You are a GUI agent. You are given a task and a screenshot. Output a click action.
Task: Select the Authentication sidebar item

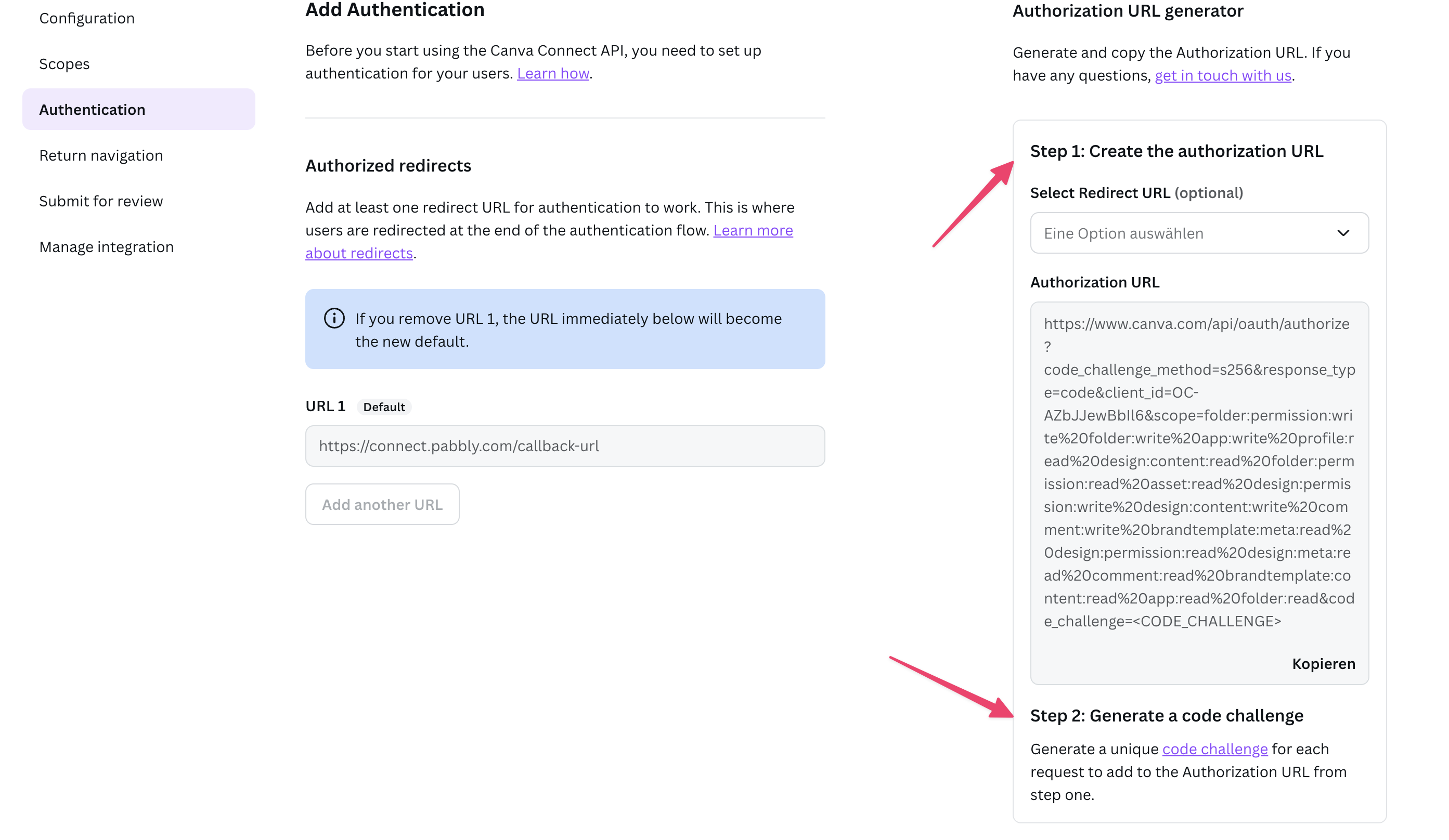click(x=138, y=109)
